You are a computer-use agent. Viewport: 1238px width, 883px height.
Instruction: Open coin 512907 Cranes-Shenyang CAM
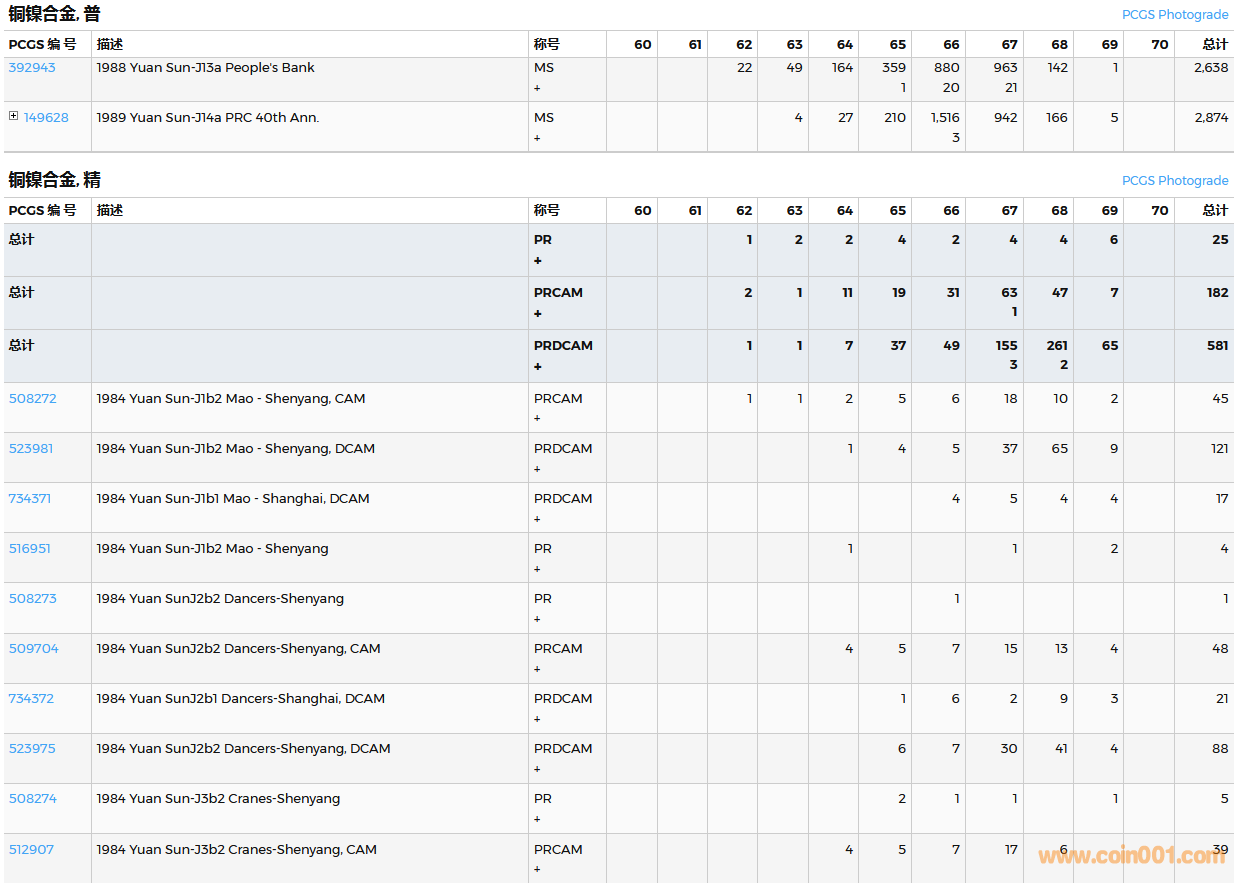pyautogui.click(x=31, y=850)
